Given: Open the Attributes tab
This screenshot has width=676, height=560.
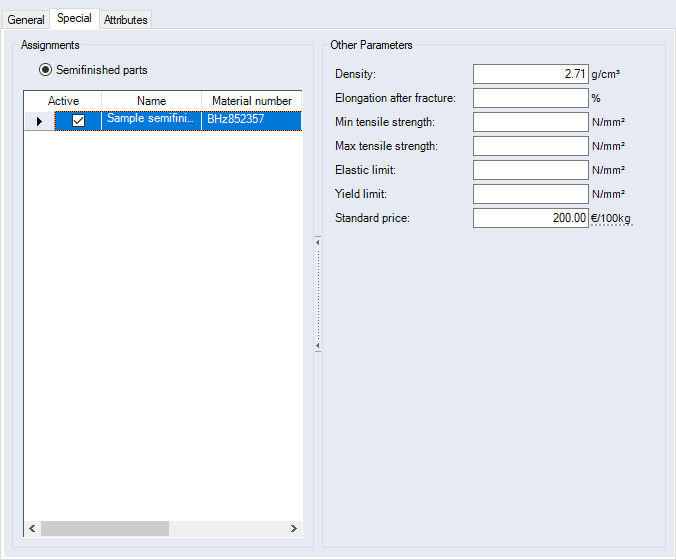Looking at the screenshot, I should tap(126, 19).
